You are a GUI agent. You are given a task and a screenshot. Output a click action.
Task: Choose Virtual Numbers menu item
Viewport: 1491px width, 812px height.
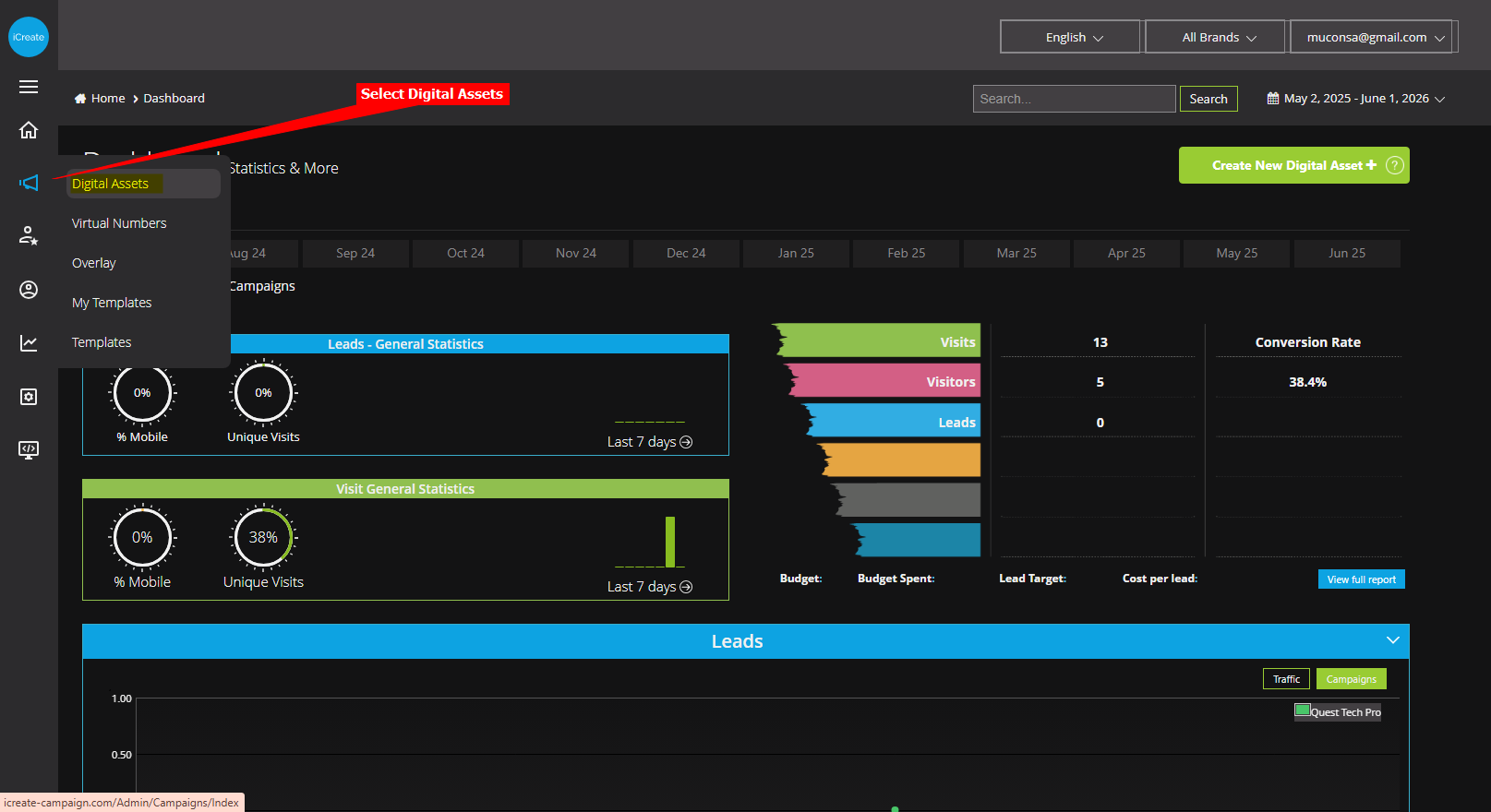(x=119, y=223)
